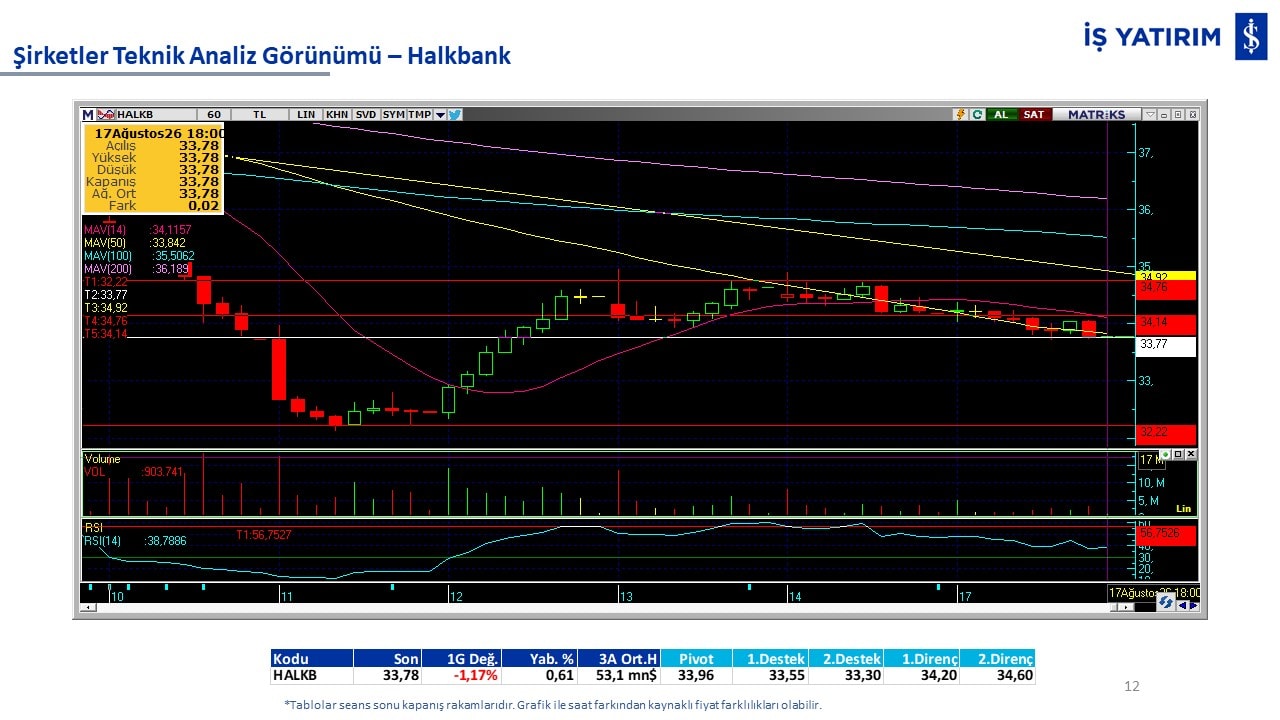This screenshot has height=720, width=1280.
Task: Click the 1.Destek column header
Action: (x=770, y=659)
